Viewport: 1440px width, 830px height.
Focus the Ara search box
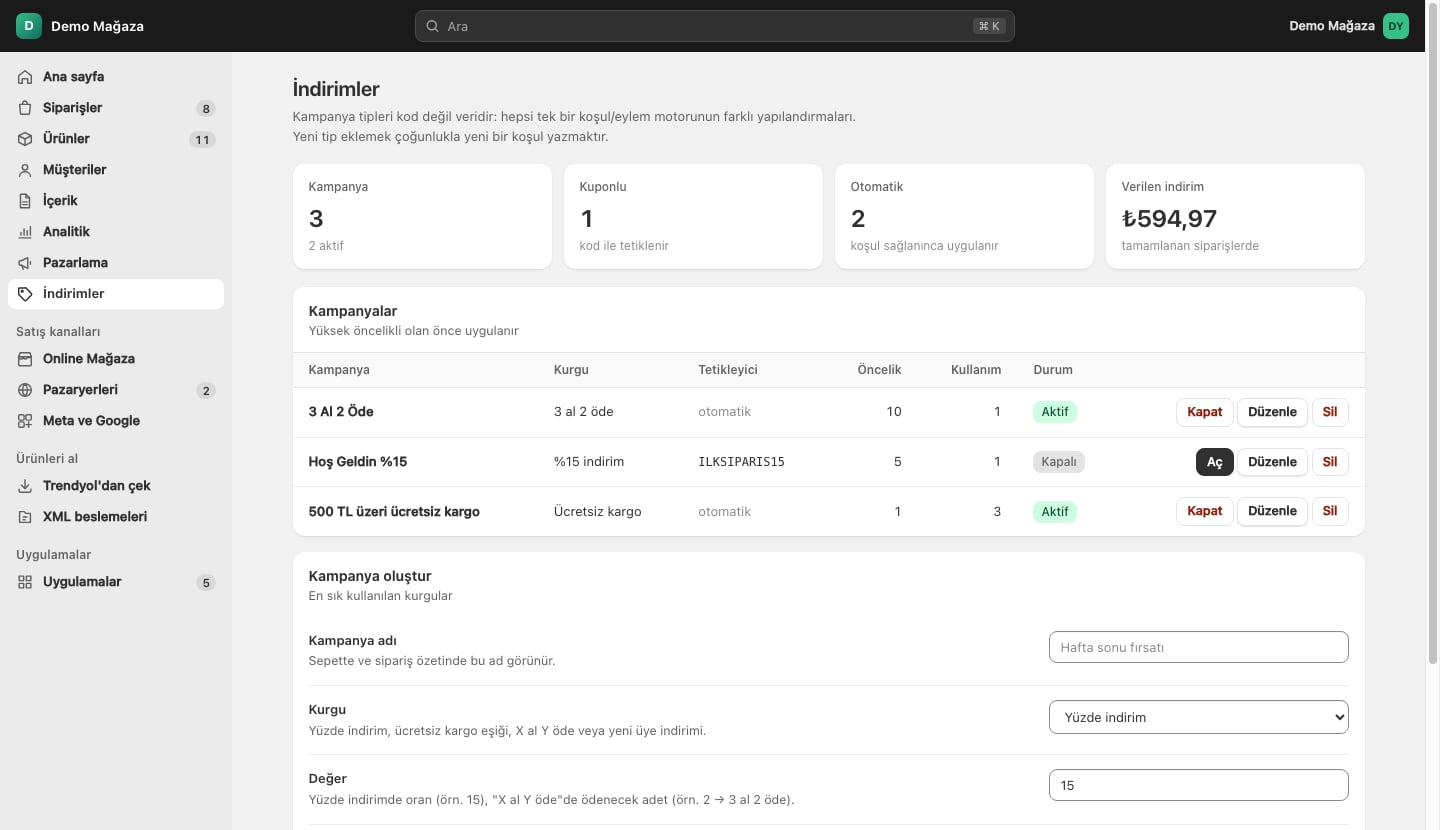coord(715,26)
